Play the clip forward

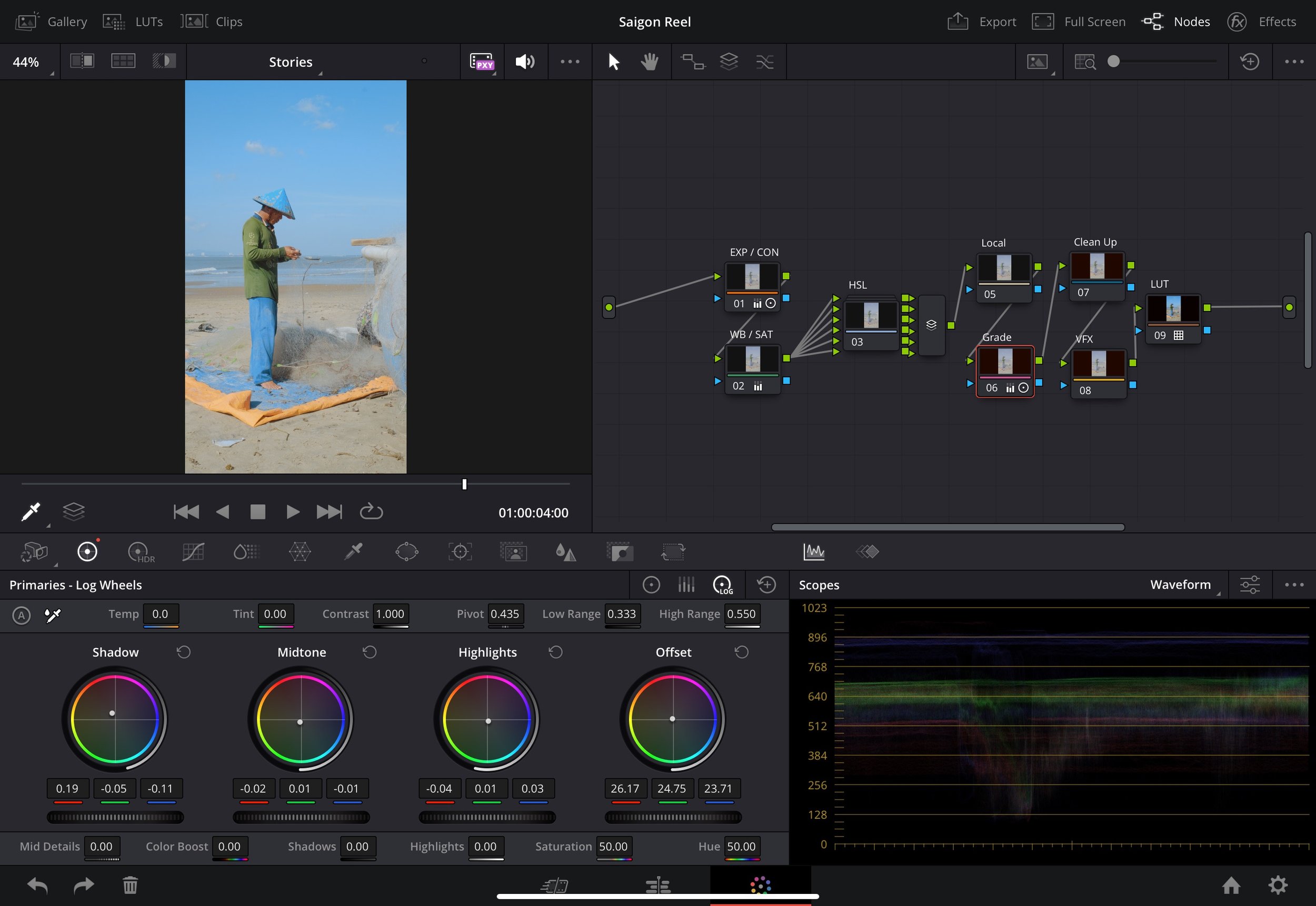[293, 511]
